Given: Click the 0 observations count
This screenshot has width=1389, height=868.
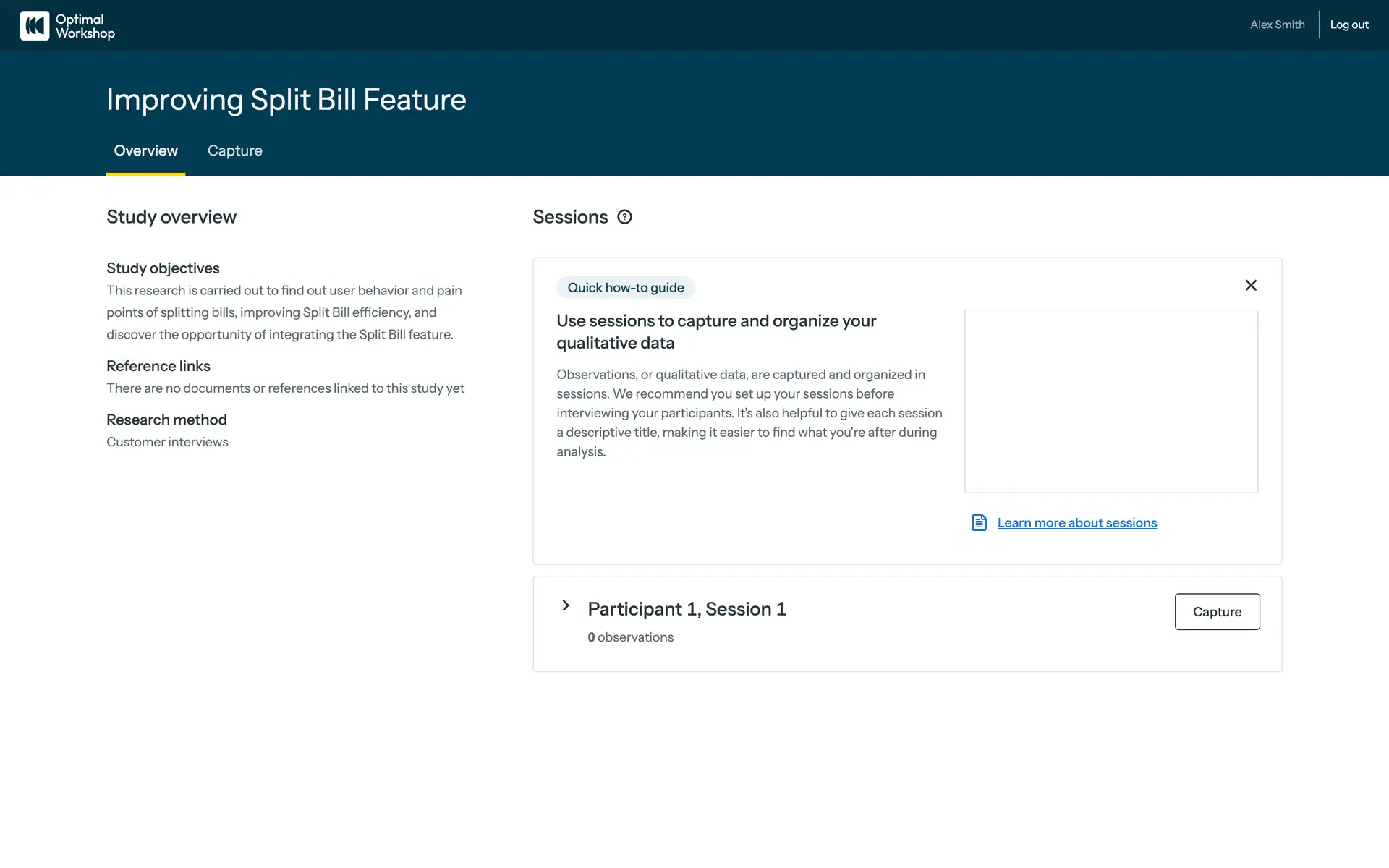Looking at the screenshot, I should click(x=630, y=637).
